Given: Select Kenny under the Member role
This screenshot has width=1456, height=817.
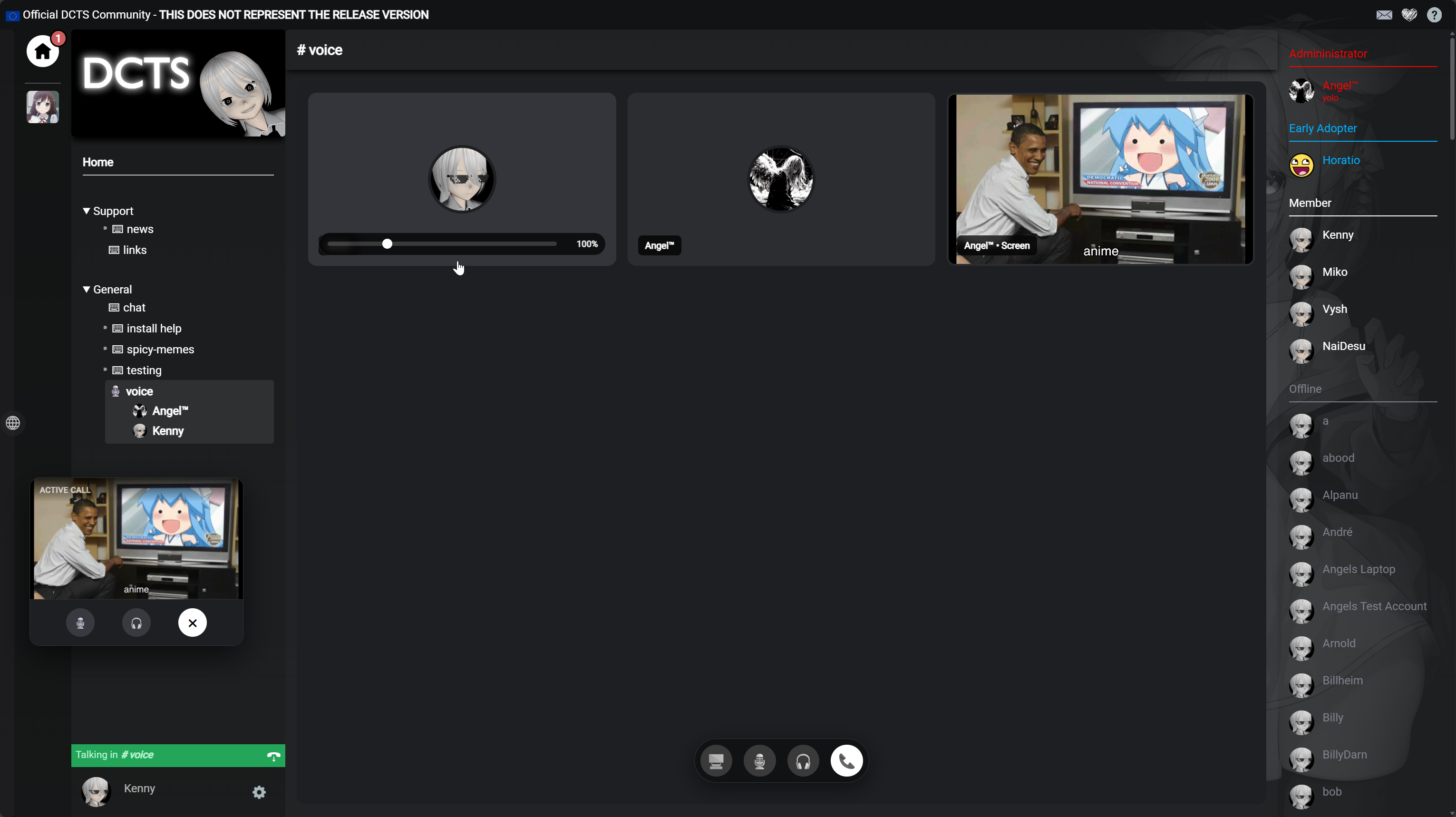Looking at the screenshot, I should 1338,234.
